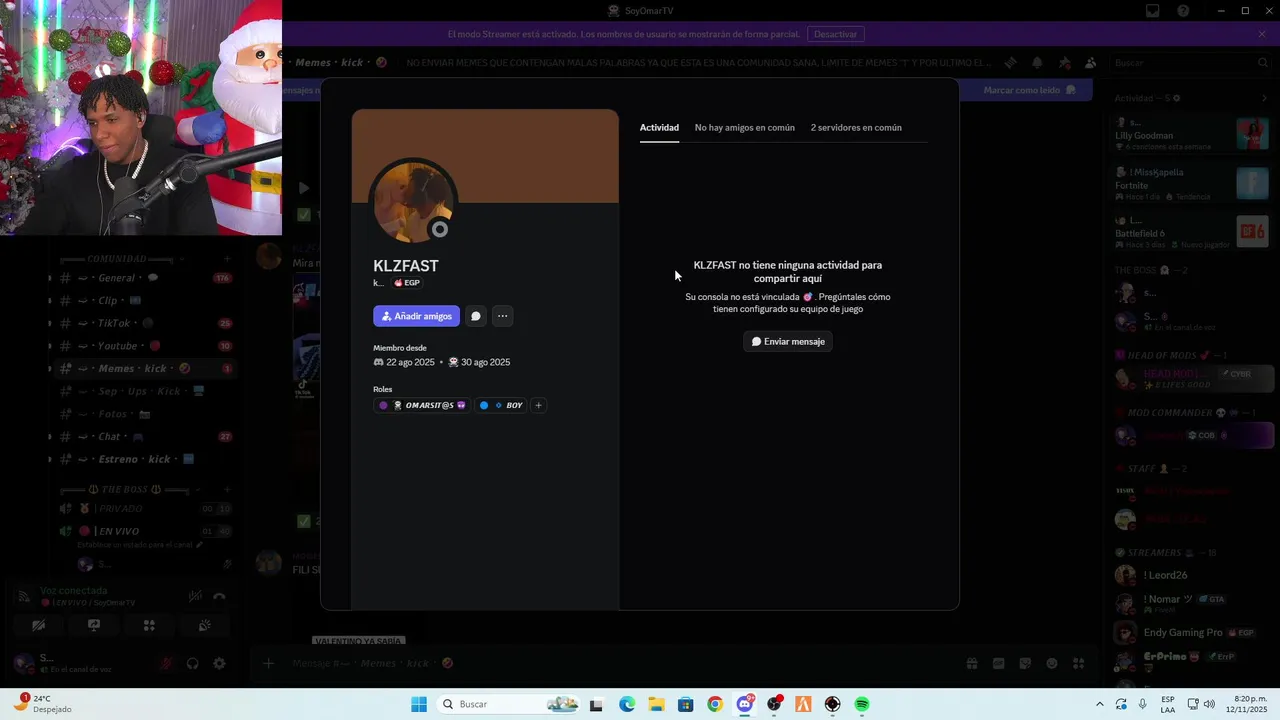Image resolution: width=1280 pixels, height=720 pixels.
Task: Expand the Chat channel arrow
Action: pos(50,437)
